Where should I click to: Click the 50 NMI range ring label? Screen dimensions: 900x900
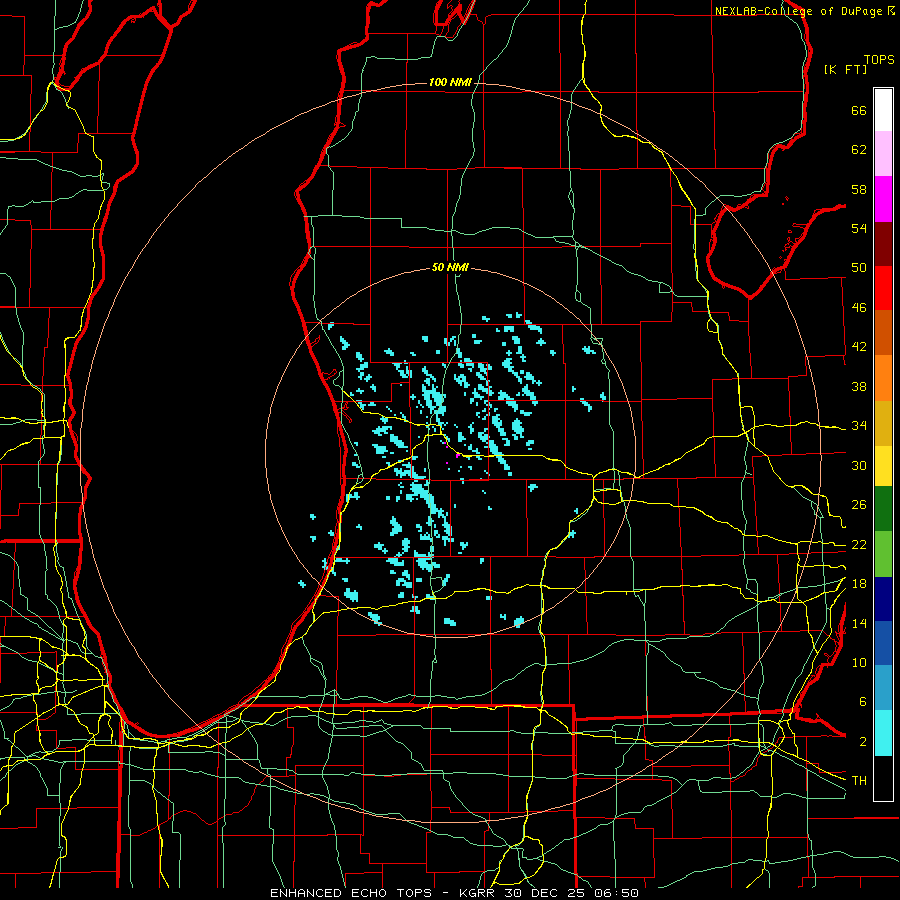pyautogui.click(x=450, y=267)
